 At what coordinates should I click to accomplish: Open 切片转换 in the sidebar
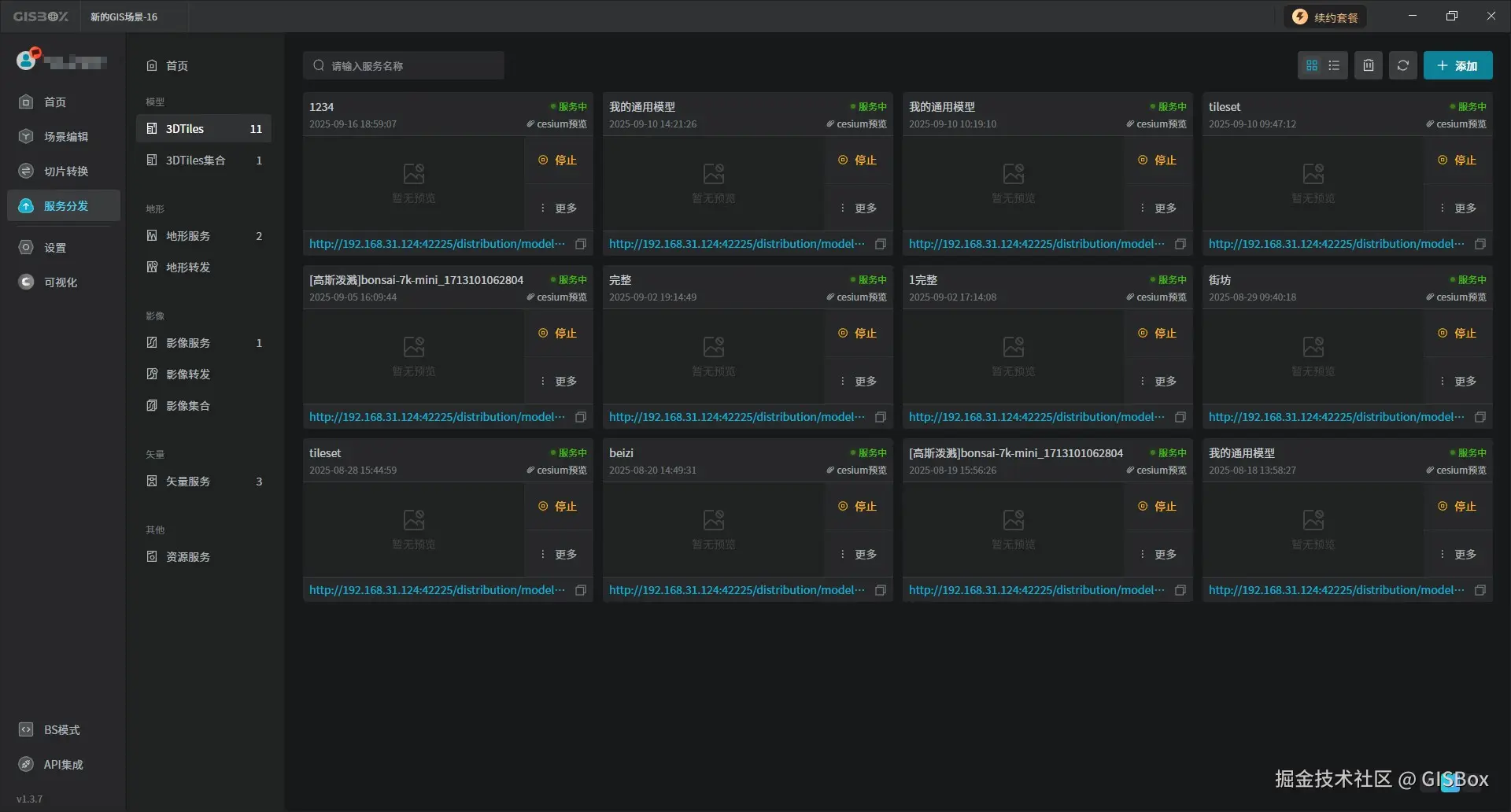[63, 172]
